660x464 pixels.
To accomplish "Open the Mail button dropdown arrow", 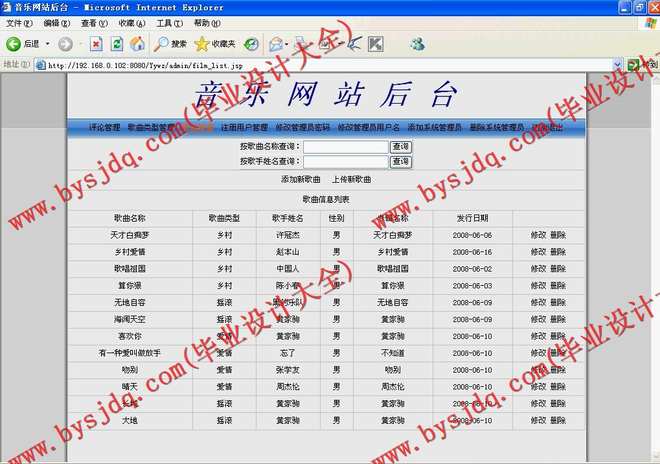I will (x=288, y=44).
